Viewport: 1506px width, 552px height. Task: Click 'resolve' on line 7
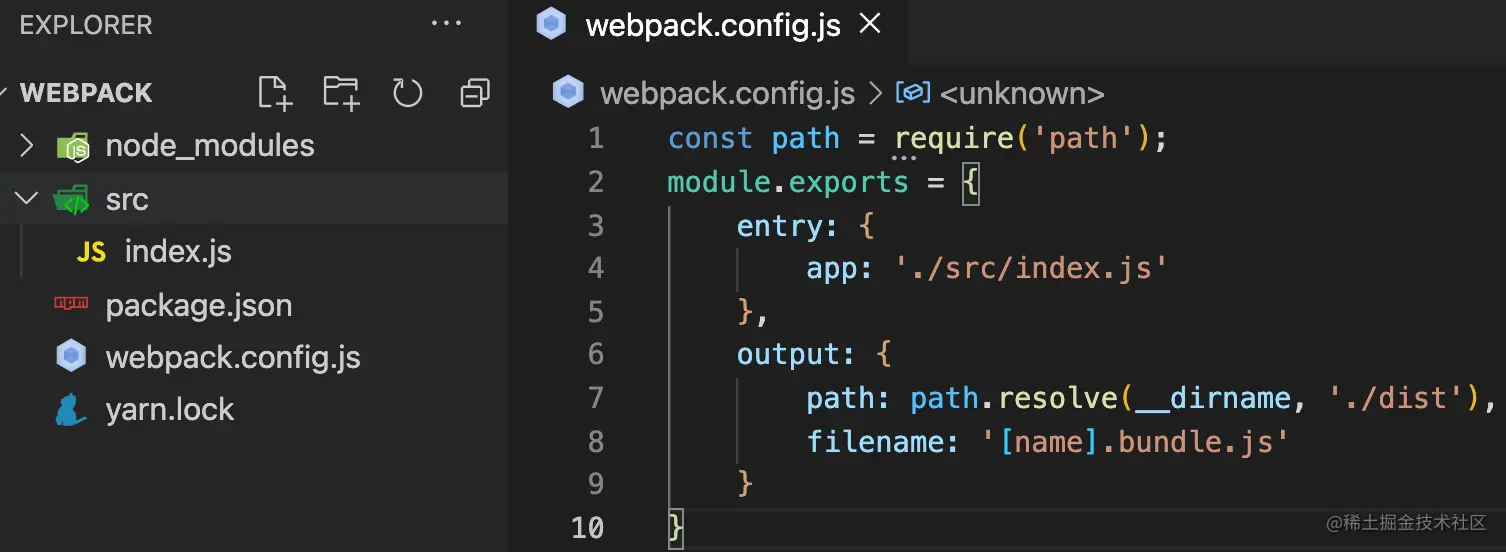click(x=1058, y=398)
